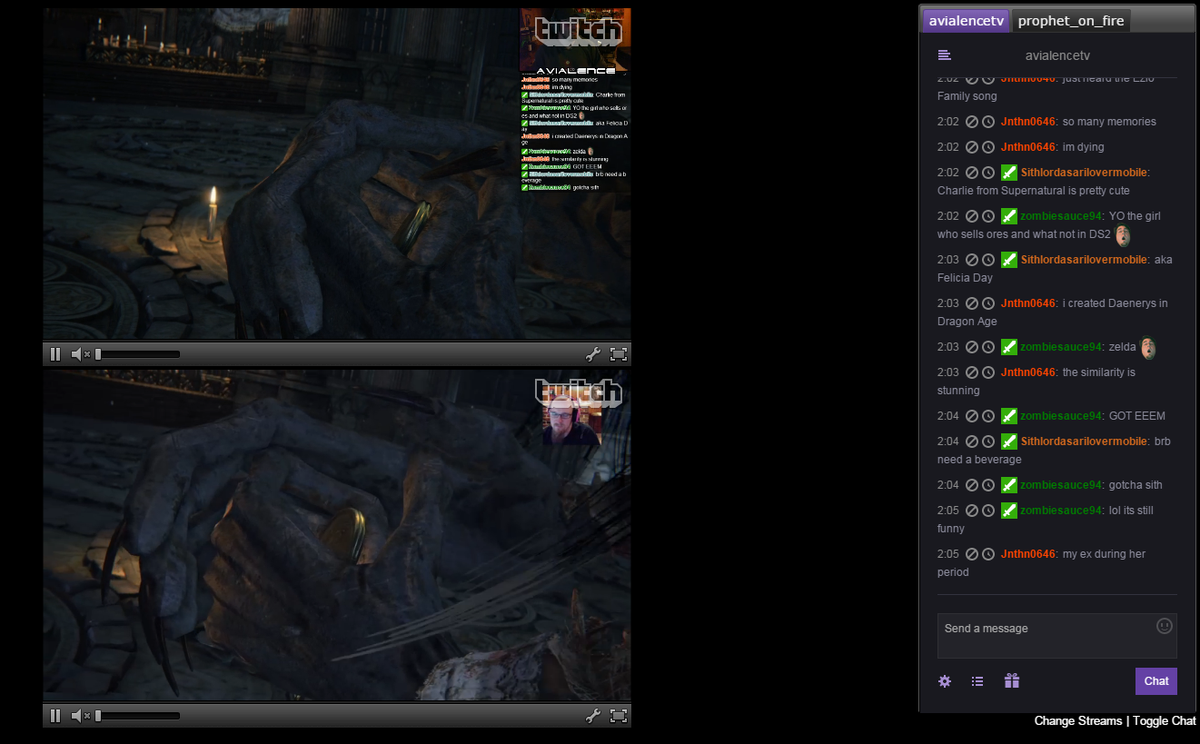Screen dimensions: 1200x744
Task: Click the avialencetv channel name header
Action: pyautogui.click(x=1057, y=56)
